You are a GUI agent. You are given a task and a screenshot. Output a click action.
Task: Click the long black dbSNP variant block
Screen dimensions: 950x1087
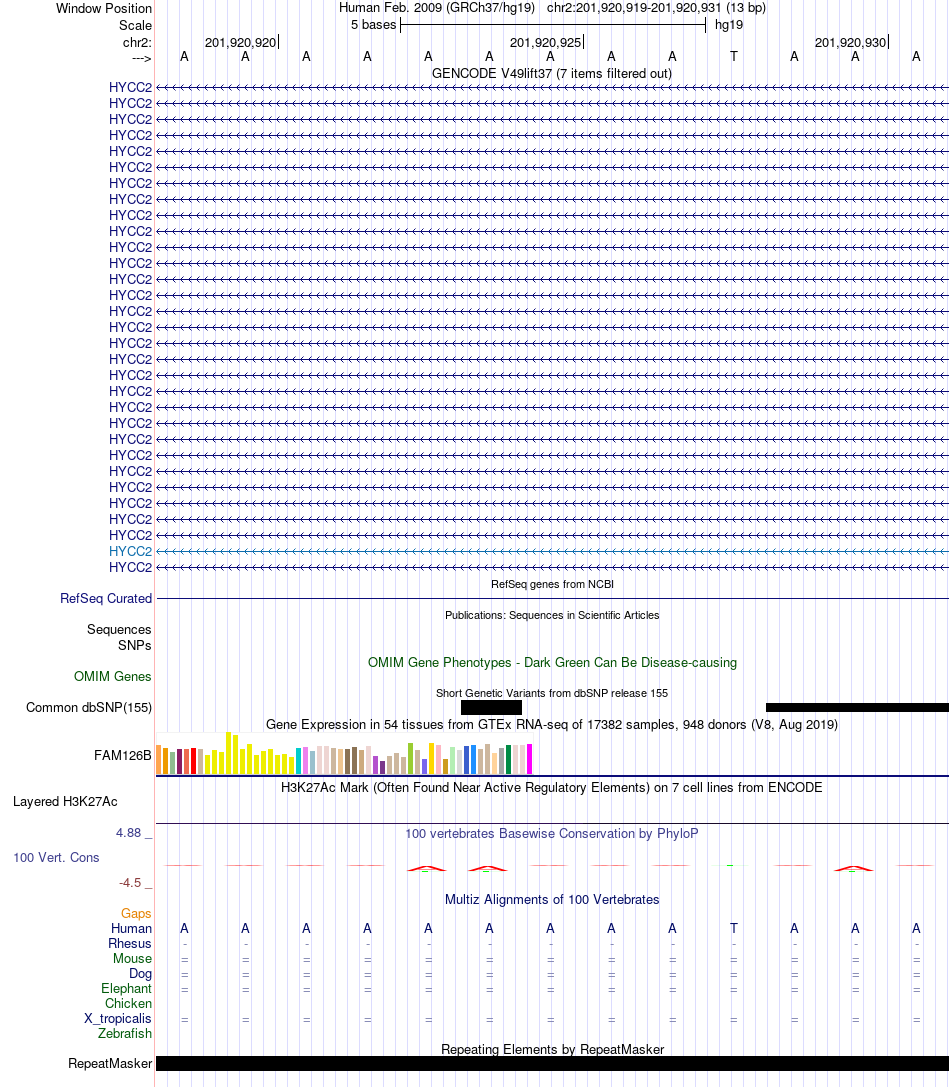[x=857, y=708]
